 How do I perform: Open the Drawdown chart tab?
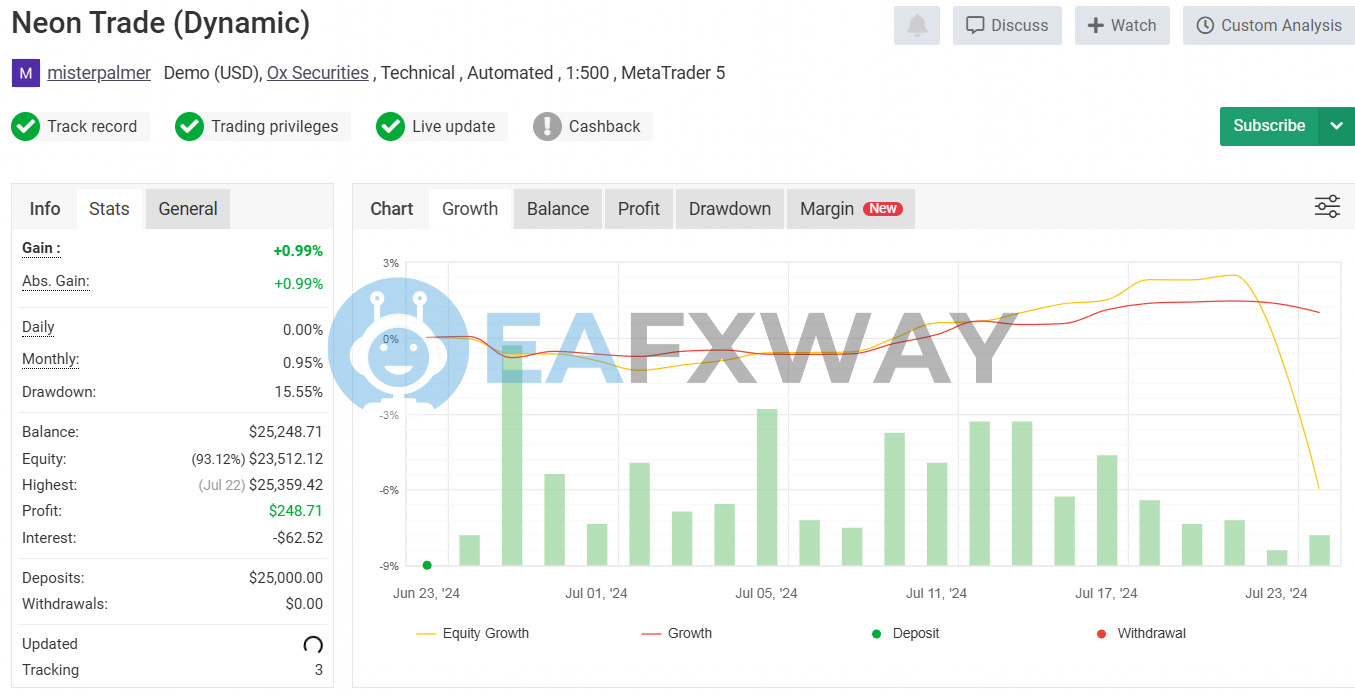coord(730,209)
